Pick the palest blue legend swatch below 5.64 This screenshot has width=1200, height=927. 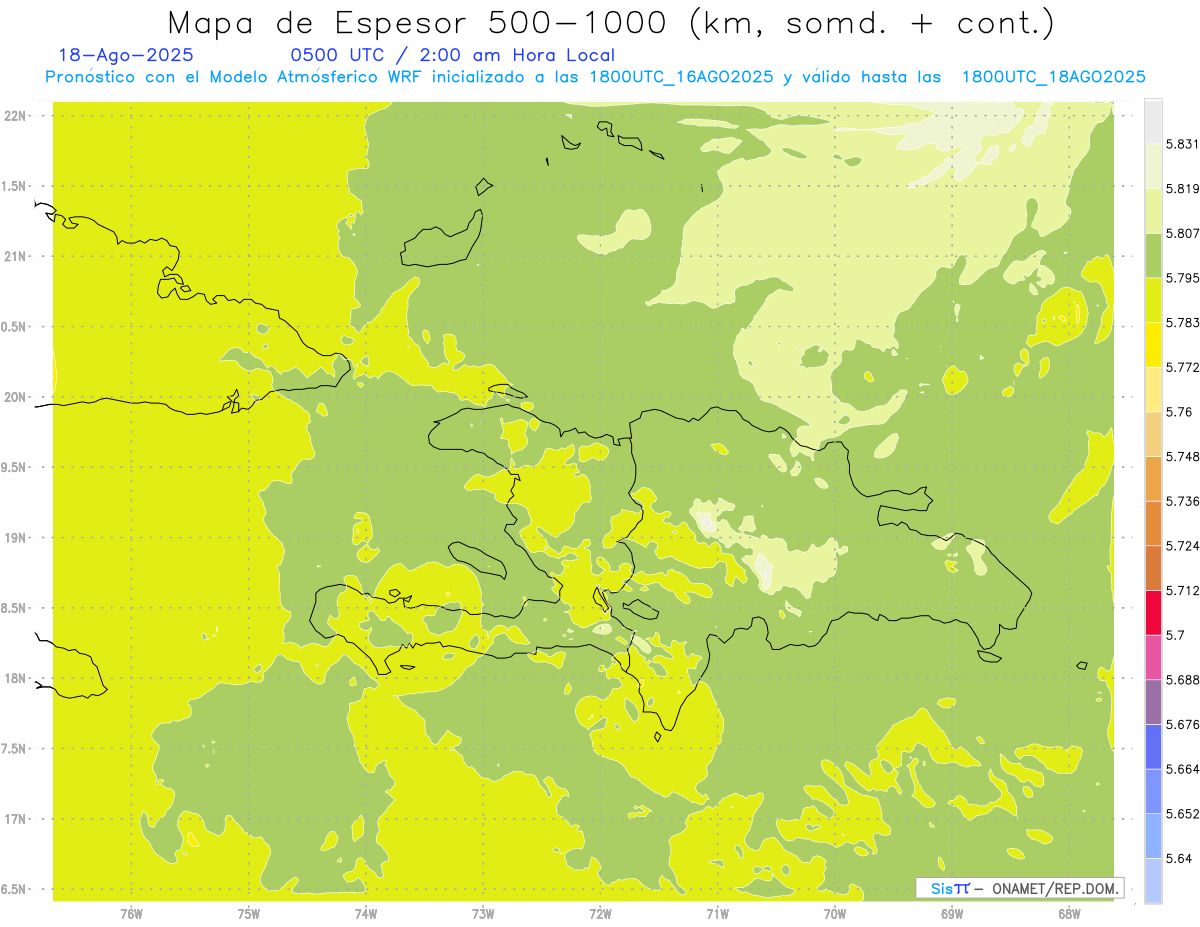pos(1153,880)
